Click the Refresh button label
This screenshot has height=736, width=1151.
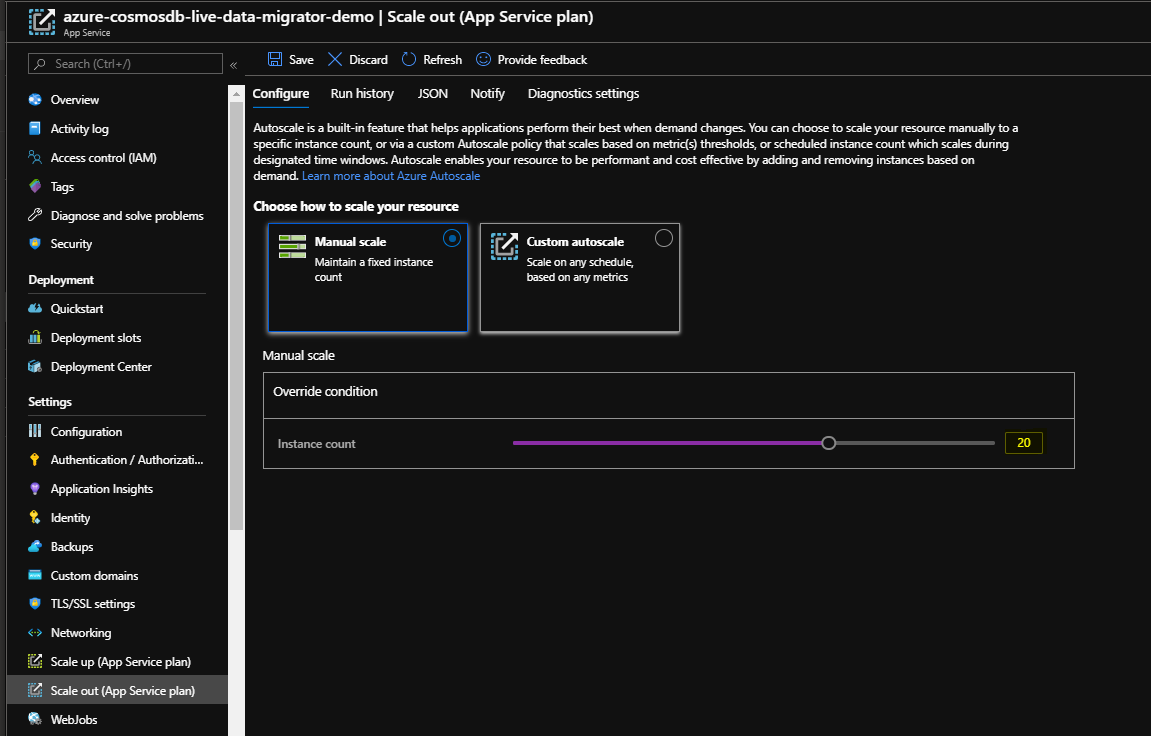pos(443,60)
